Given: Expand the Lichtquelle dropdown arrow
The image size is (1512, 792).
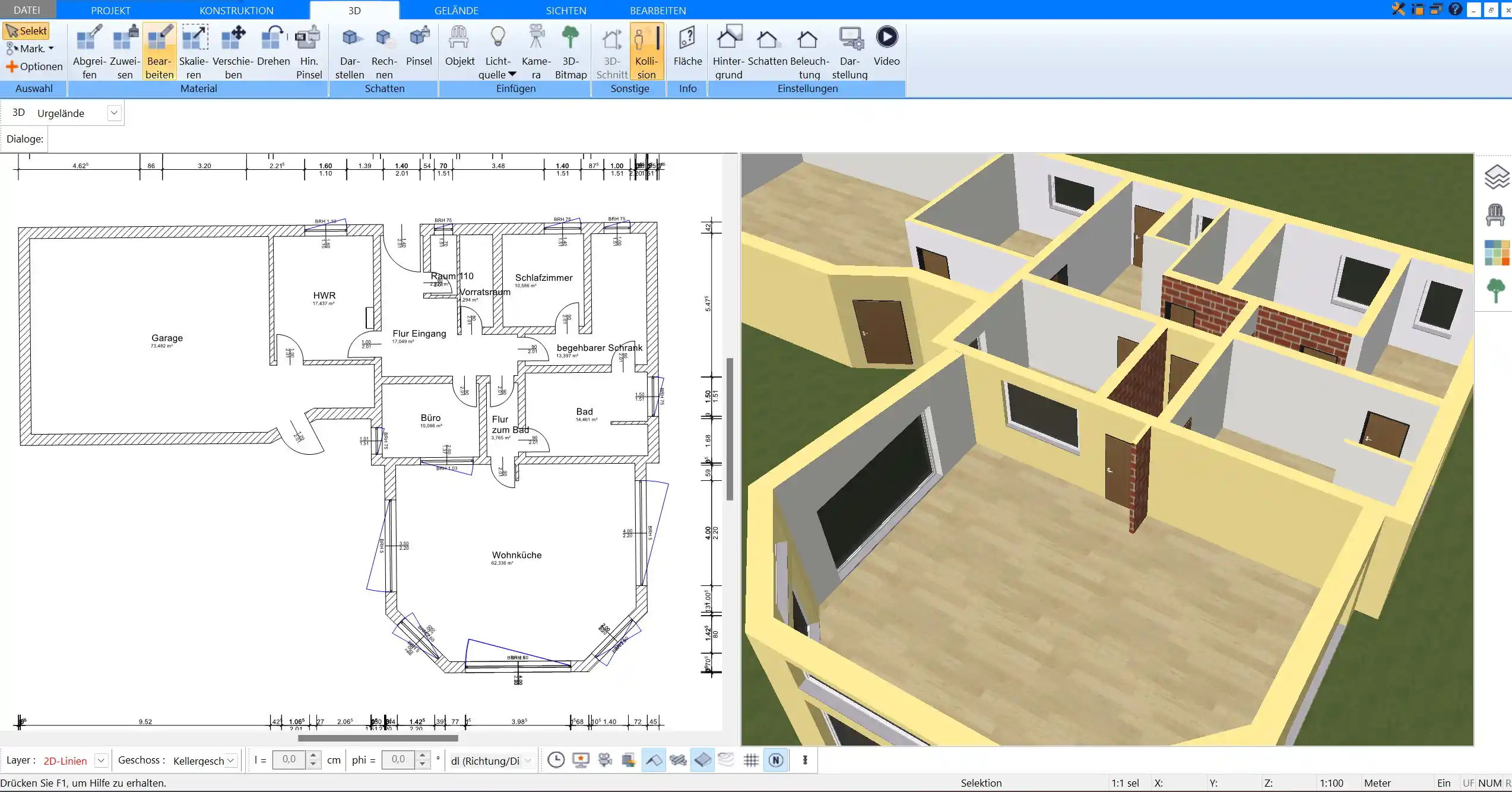Looking at the screenshot, I should [512, 74].
